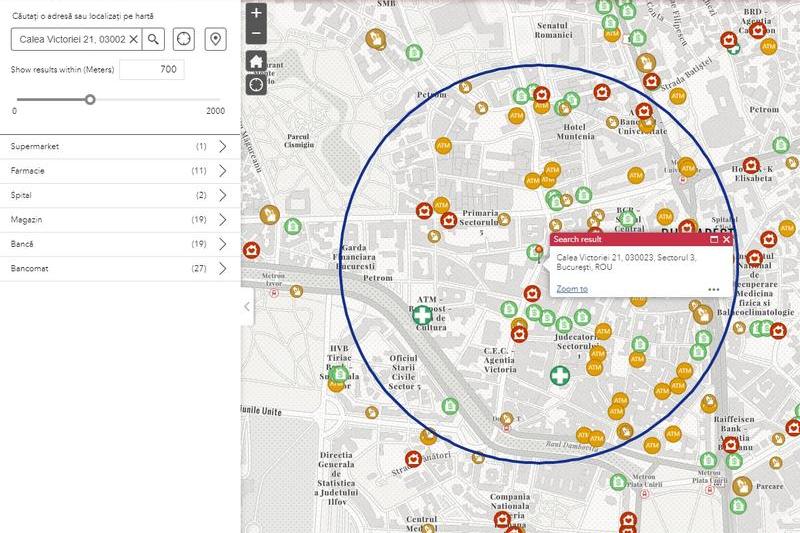Clear the address search text

coord(133,39)
